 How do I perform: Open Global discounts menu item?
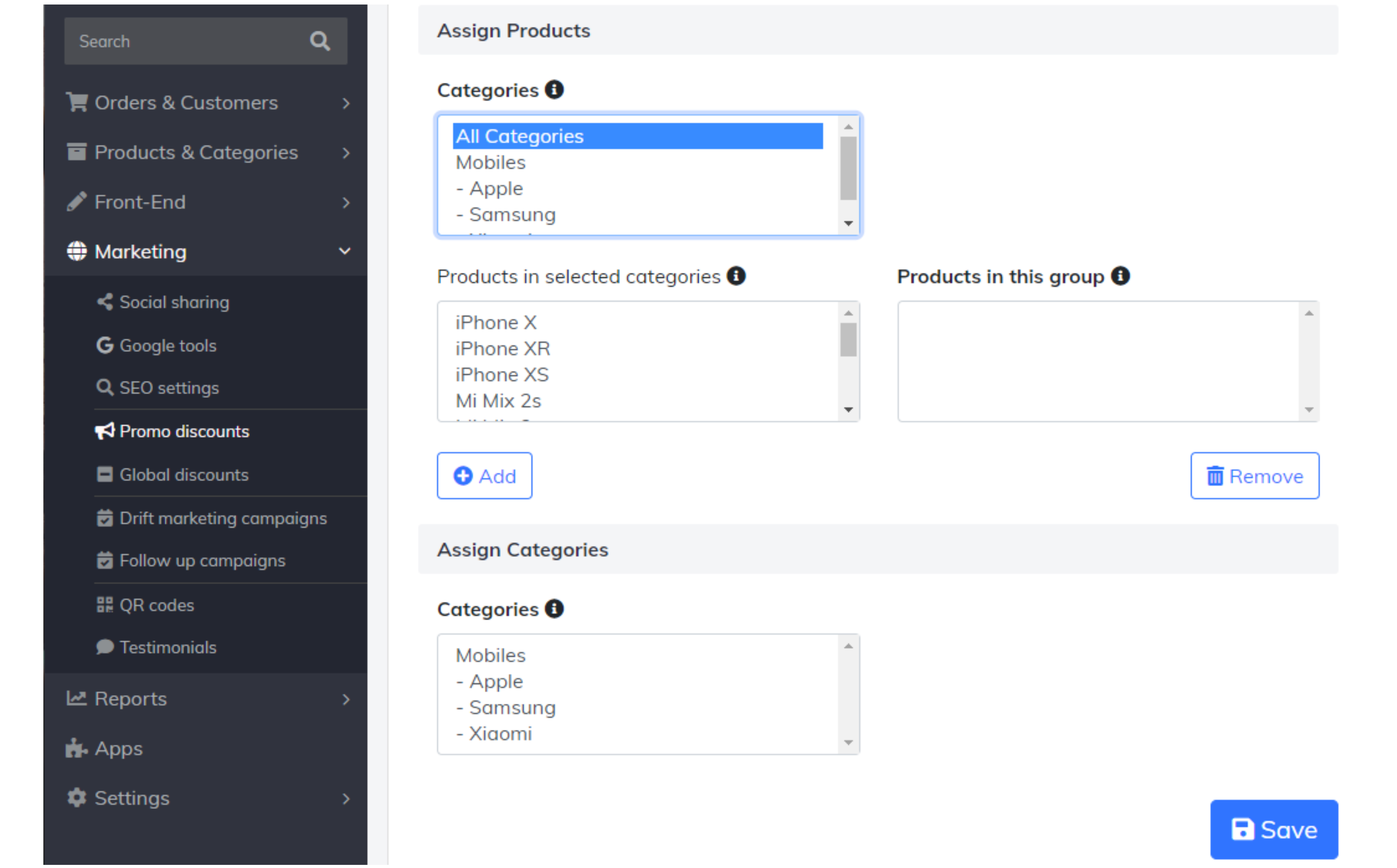[184, 475]
